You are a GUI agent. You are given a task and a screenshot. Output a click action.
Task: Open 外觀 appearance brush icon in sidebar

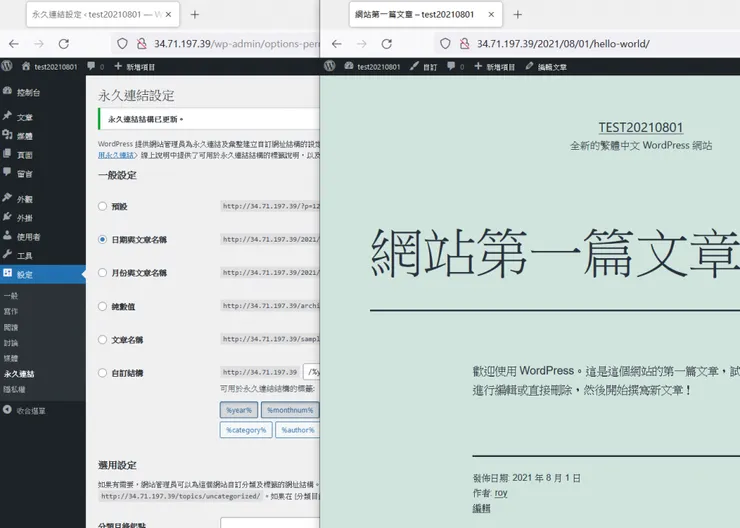click(7, 198)
